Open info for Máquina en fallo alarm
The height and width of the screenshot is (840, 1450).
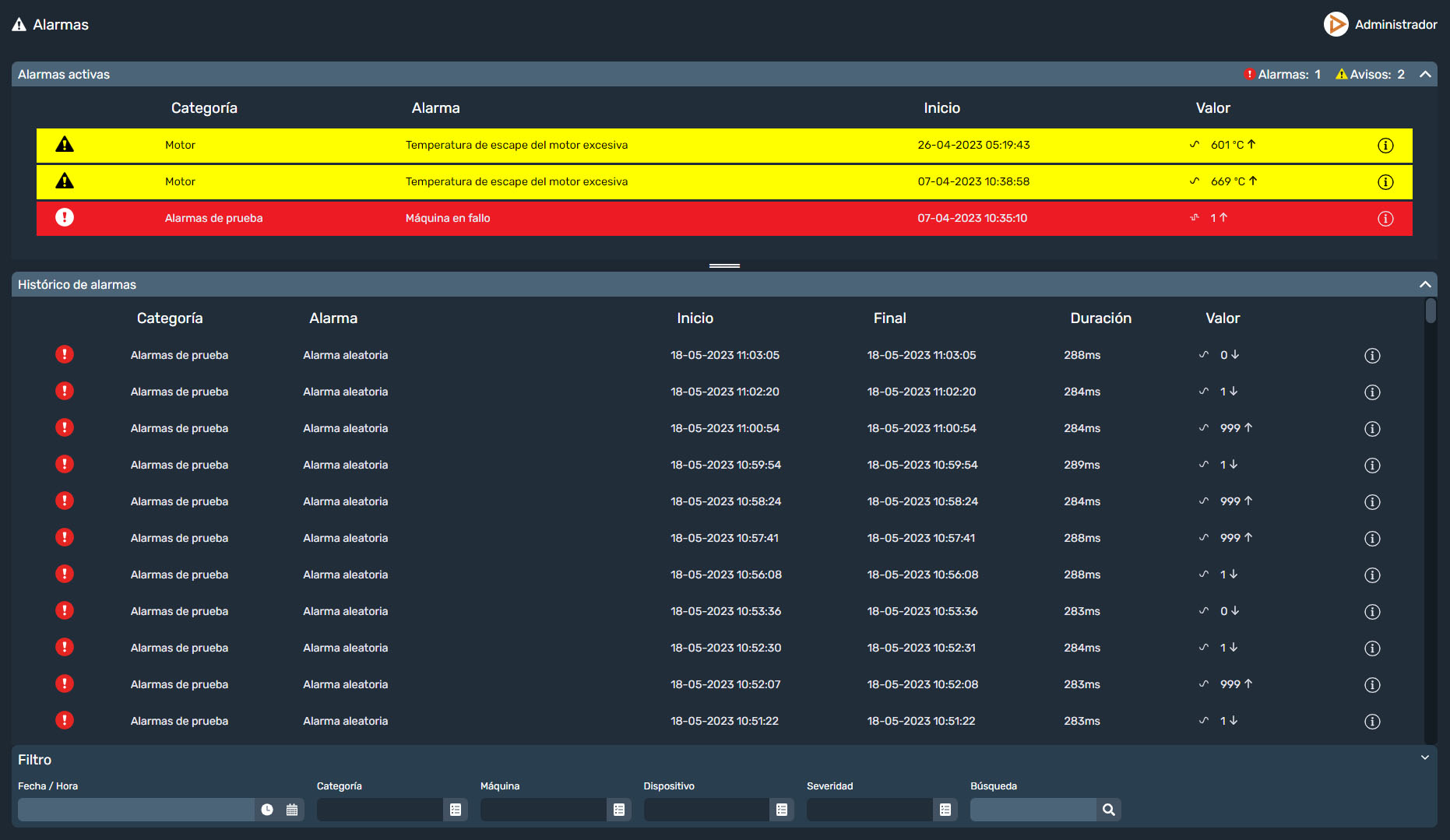1385,219
